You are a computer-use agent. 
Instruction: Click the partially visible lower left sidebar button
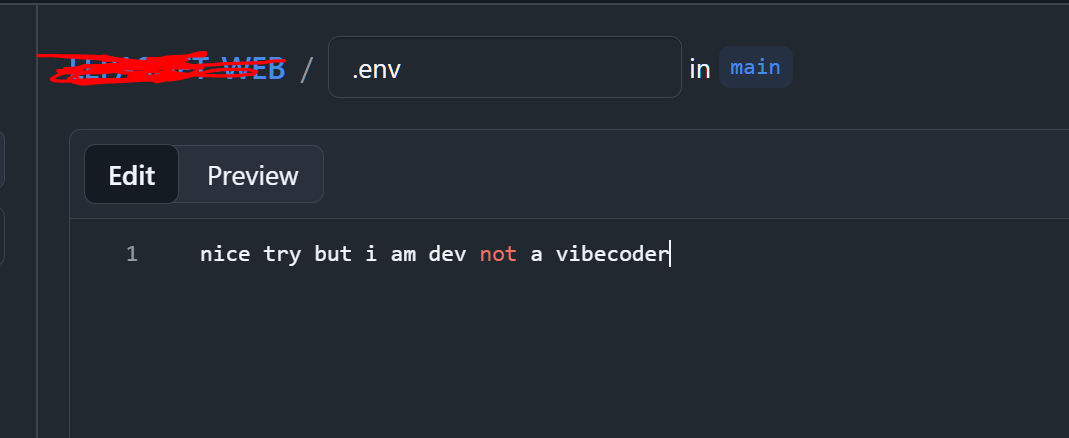pos(2,236)
